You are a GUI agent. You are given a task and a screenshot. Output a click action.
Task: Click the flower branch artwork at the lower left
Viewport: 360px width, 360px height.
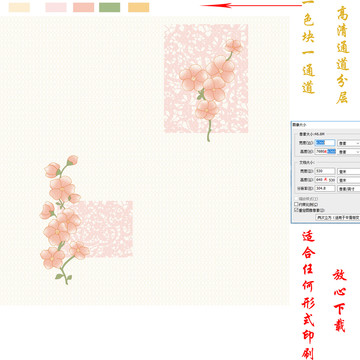(64, 220)
